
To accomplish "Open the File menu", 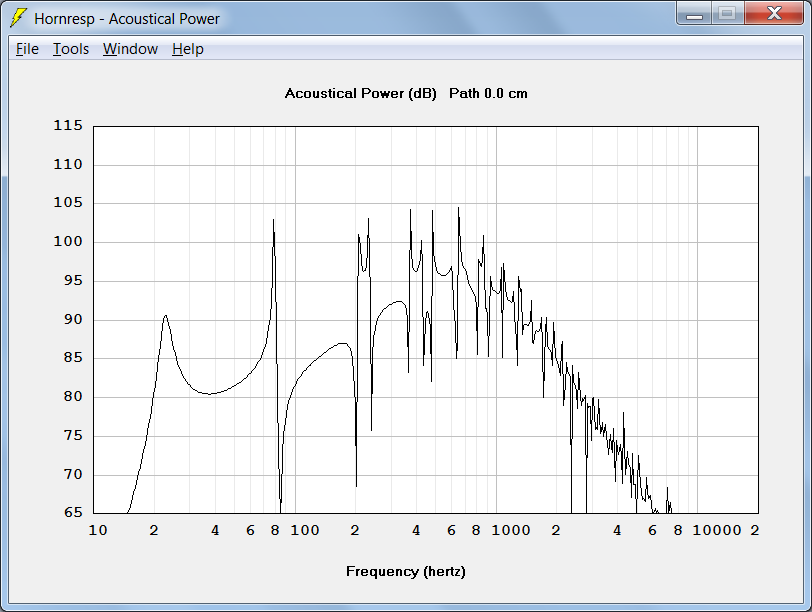I will [x=27, y=49].
